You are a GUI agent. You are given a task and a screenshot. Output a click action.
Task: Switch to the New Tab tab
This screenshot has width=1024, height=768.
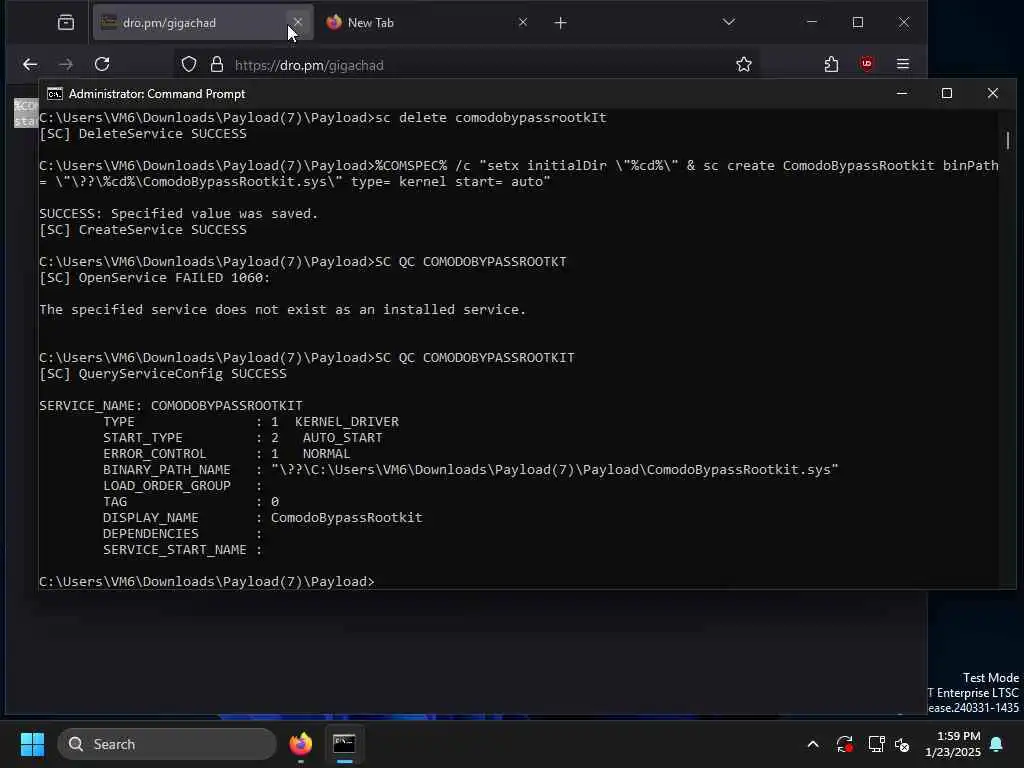tap(424, 23)
